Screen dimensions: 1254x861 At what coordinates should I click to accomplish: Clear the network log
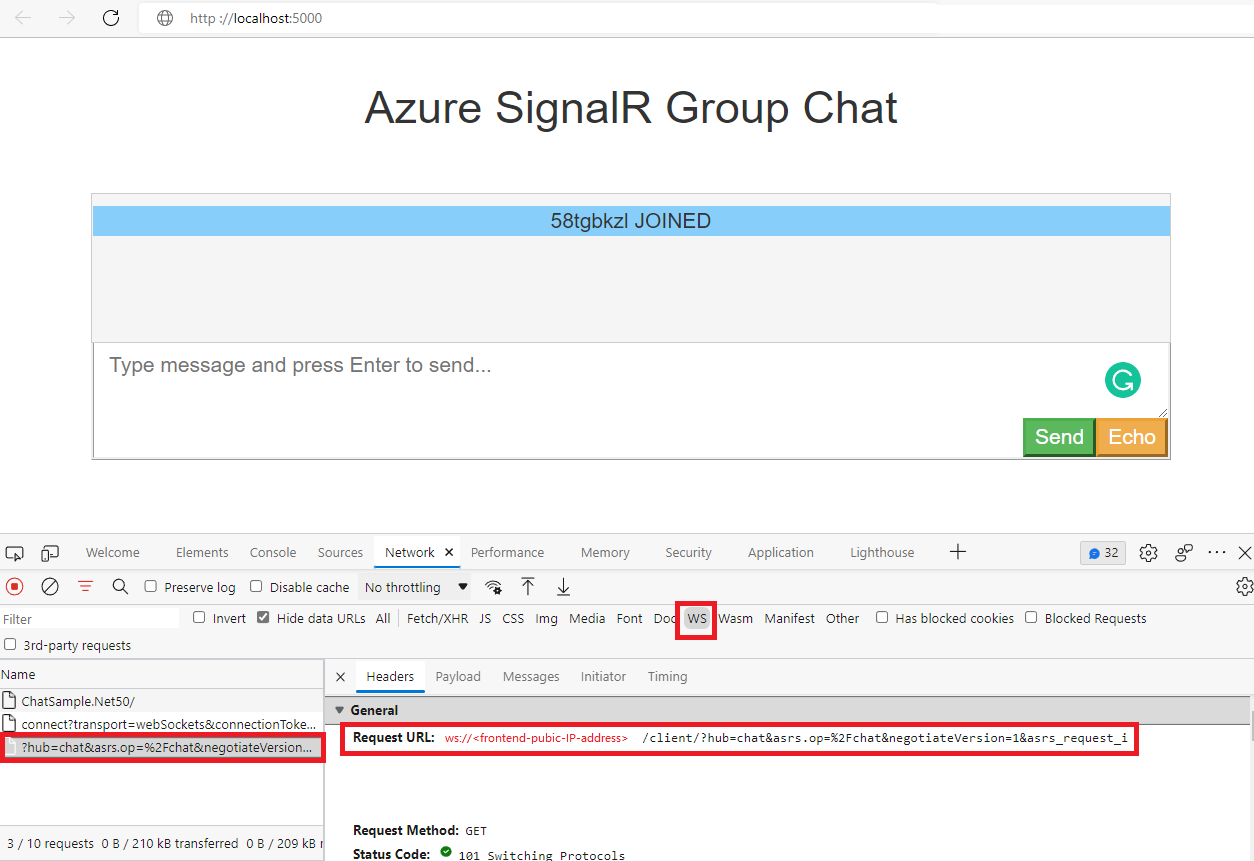click(50, 586)
